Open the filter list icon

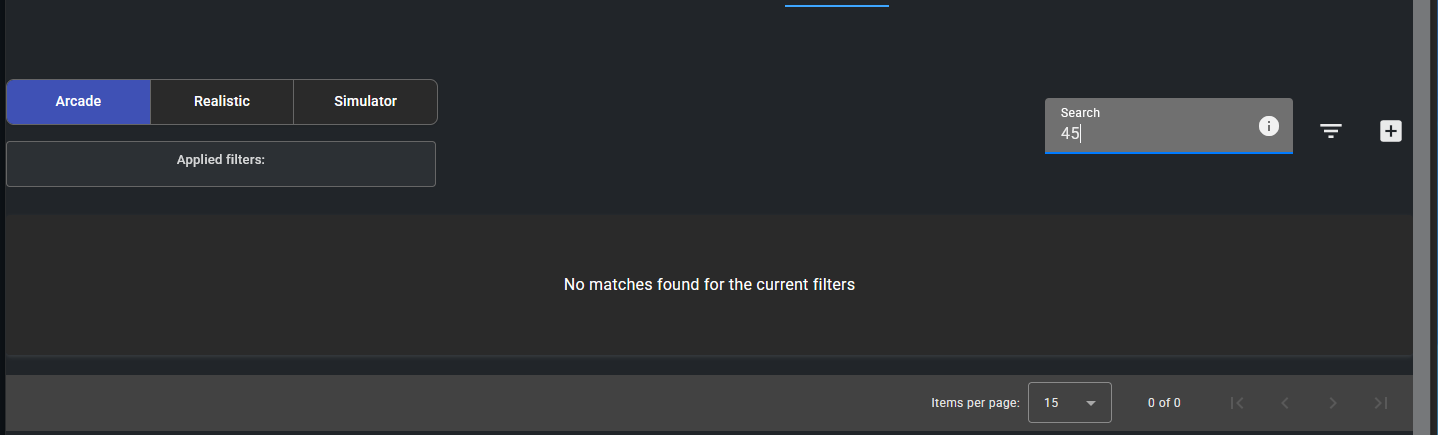coord(1330,131)
